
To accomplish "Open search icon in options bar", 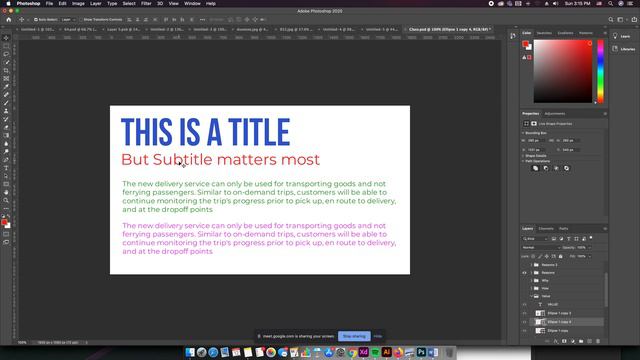I will tap(611, 20).
